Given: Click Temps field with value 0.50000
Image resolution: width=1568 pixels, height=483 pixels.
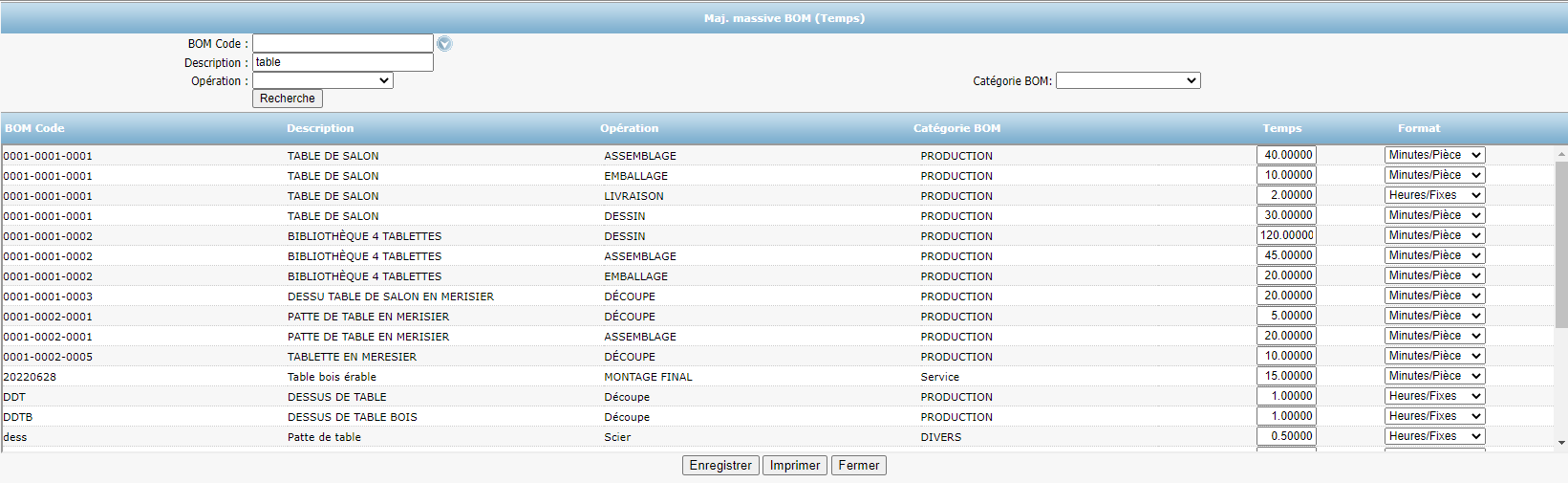Looking at the screenshot, I should tap(1286, 436).
